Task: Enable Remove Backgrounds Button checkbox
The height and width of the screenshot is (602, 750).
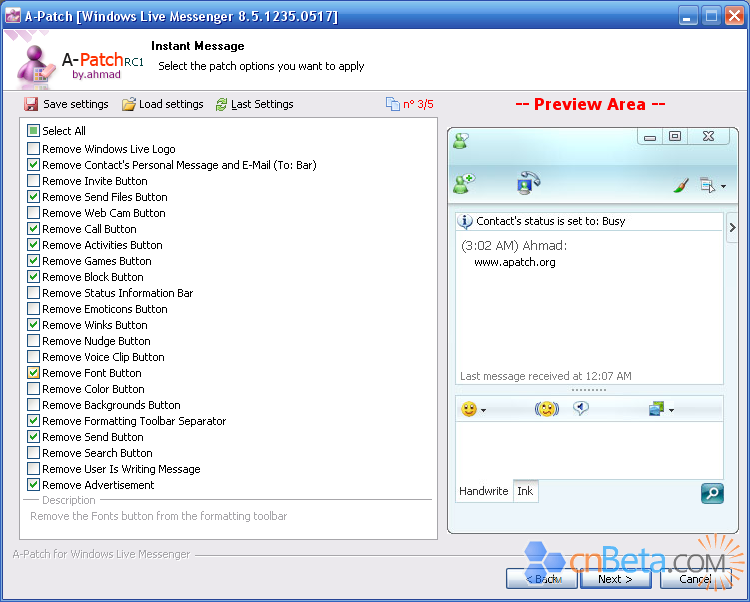Action: pos(33,405)
